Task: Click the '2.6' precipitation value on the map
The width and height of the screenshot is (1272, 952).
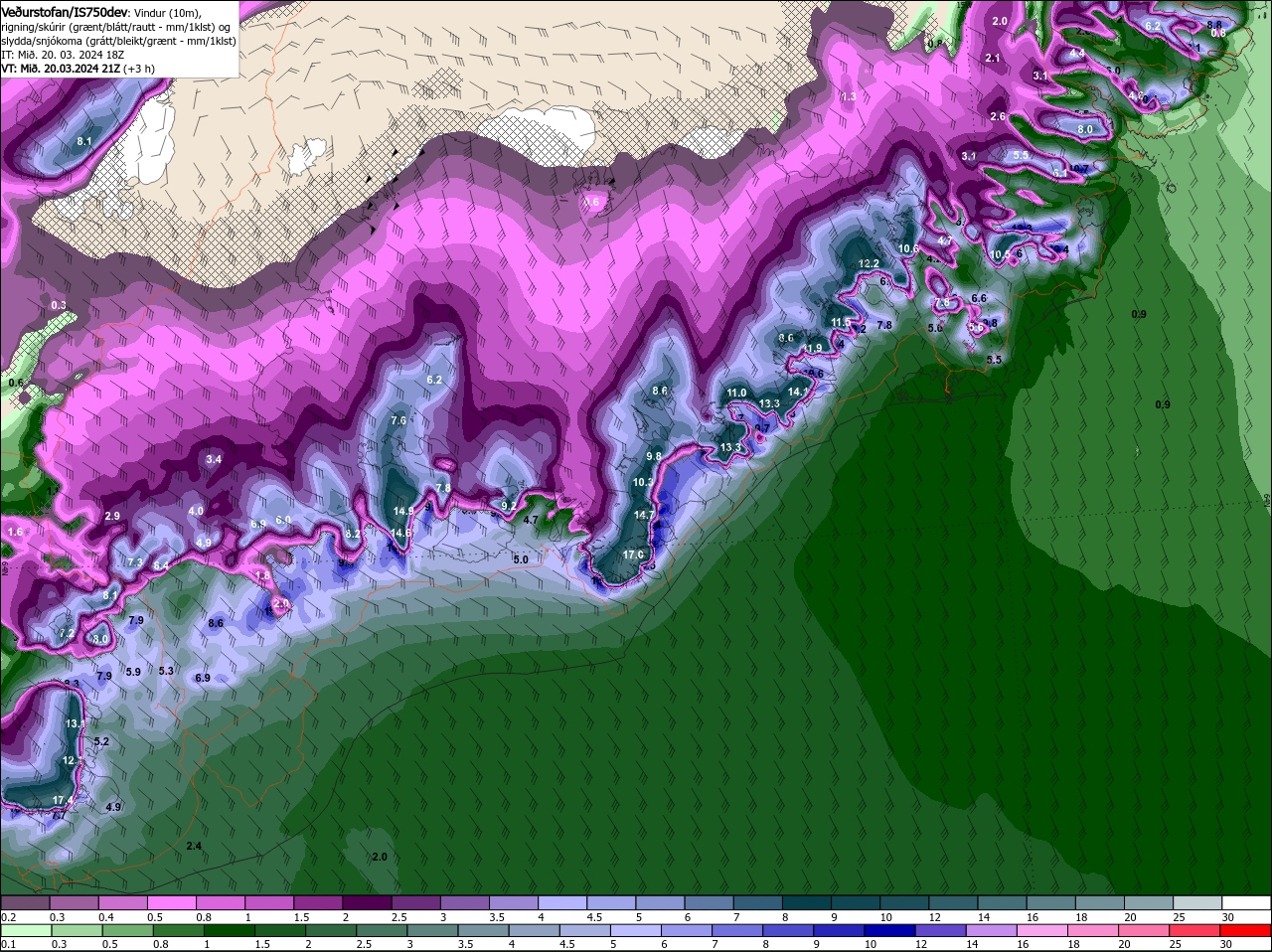Action: [998, 116]
